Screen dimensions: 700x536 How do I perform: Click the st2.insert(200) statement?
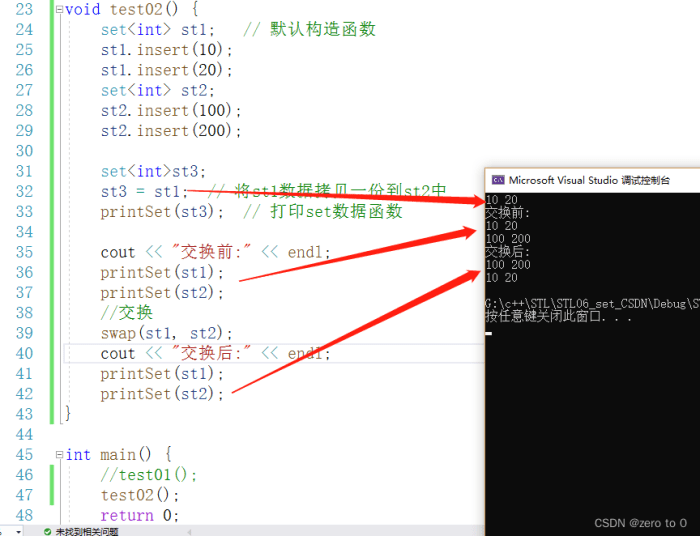pyautogui.click(x=171, y=130)
